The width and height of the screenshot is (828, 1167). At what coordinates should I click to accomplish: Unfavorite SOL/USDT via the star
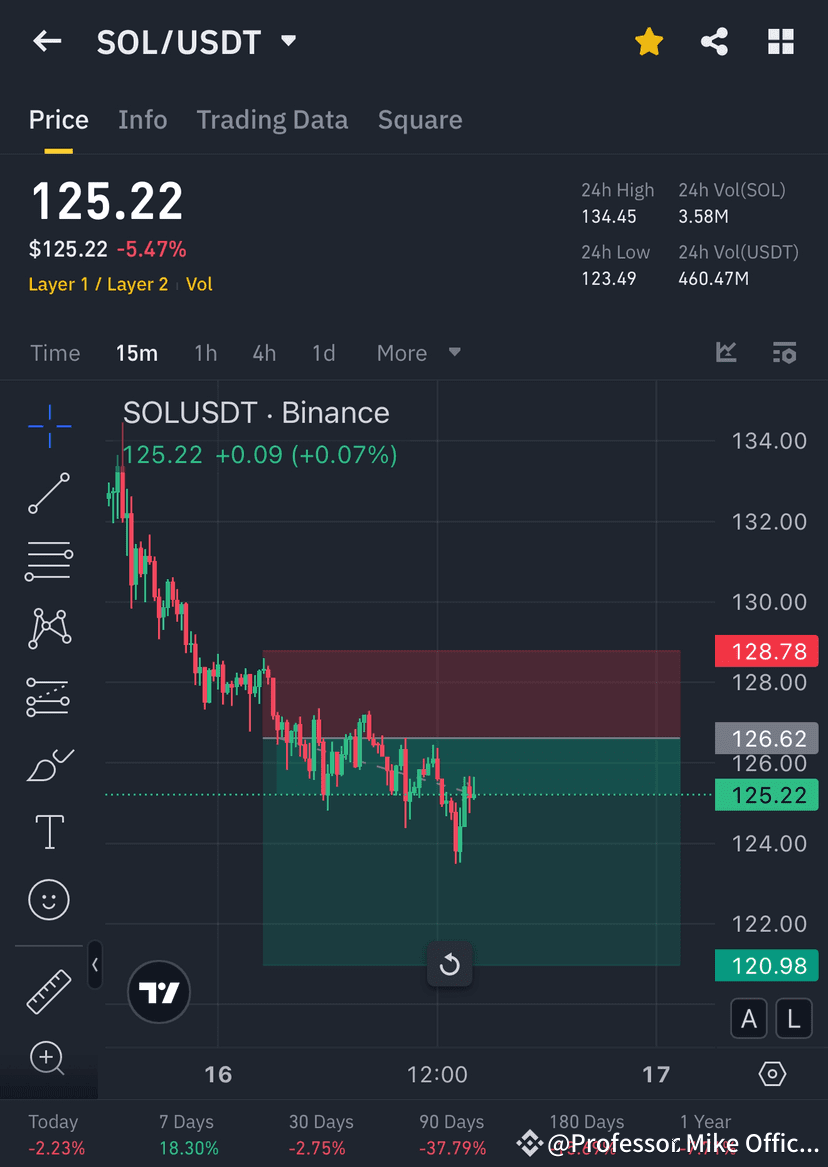[649, 41]
